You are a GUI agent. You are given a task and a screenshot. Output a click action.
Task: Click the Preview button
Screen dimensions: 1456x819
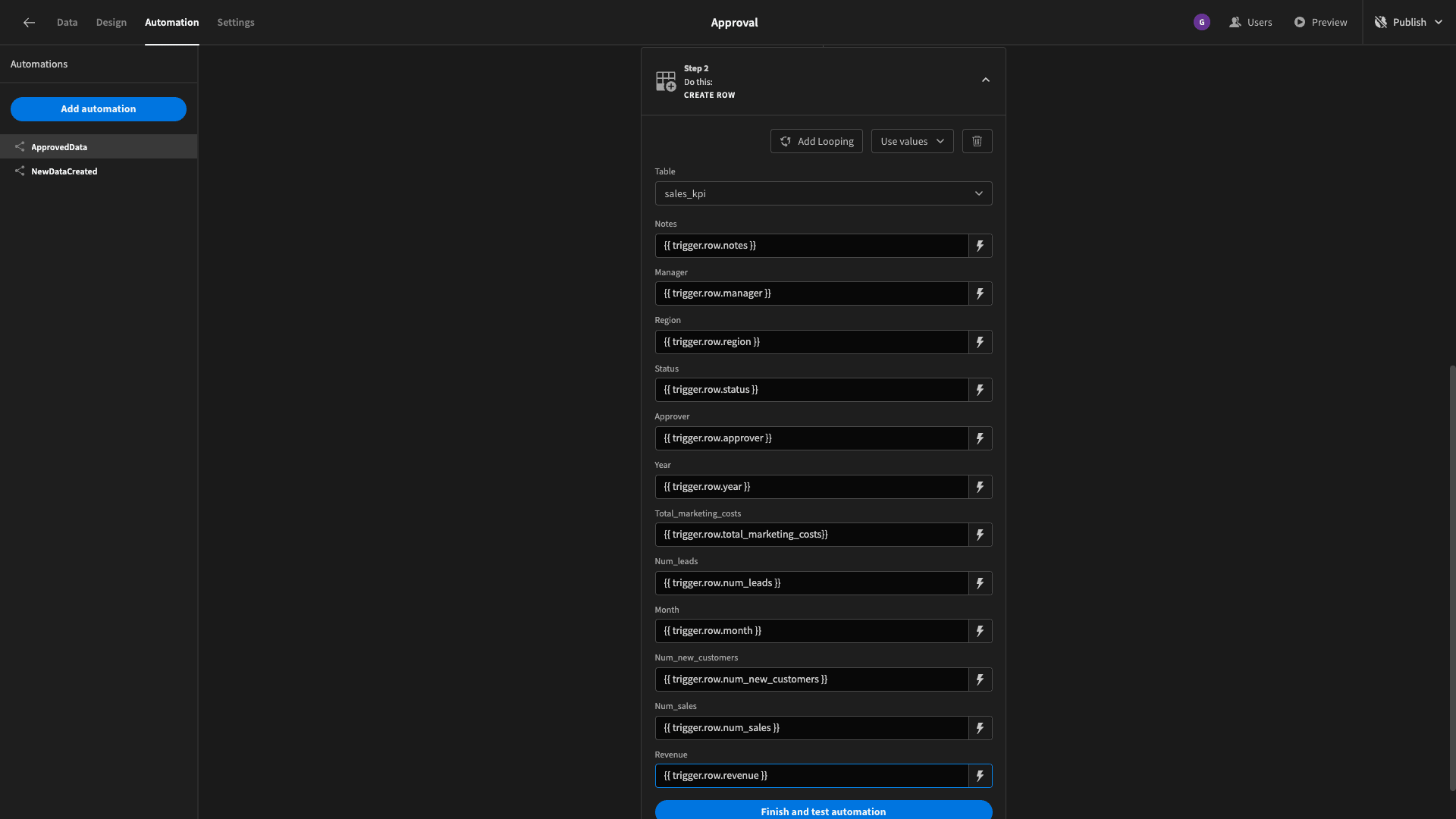pos(1320,23)
